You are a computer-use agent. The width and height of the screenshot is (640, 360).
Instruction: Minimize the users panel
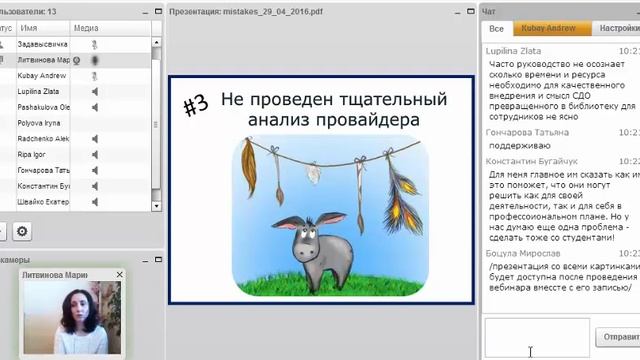click(145, 12)
